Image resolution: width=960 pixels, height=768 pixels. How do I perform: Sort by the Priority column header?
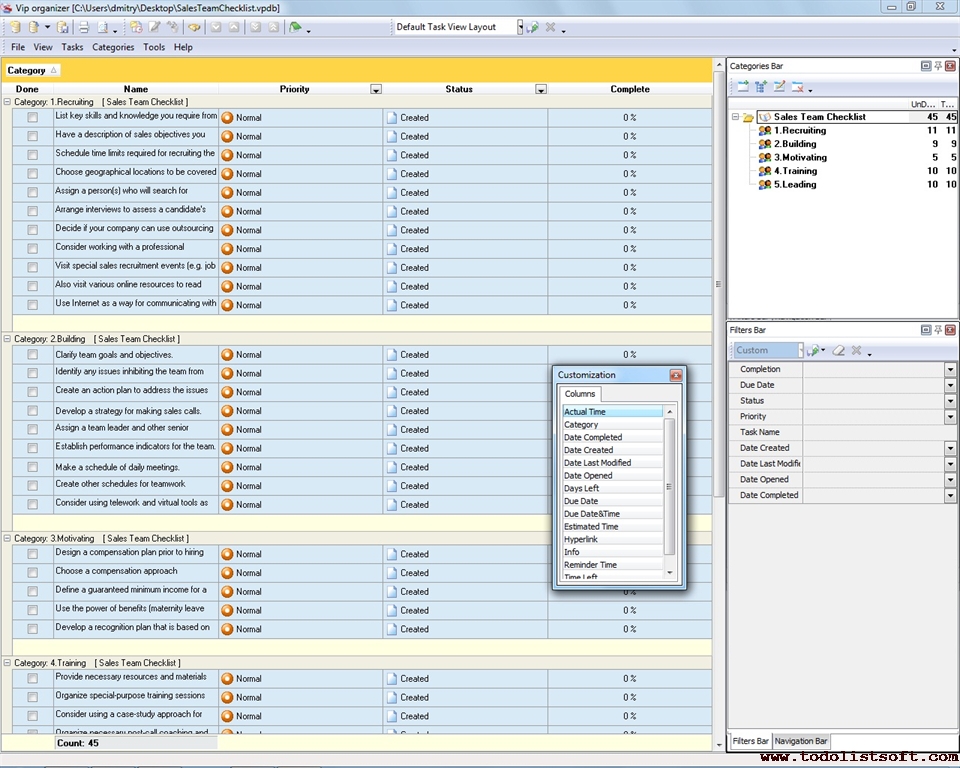pos(294,89)
